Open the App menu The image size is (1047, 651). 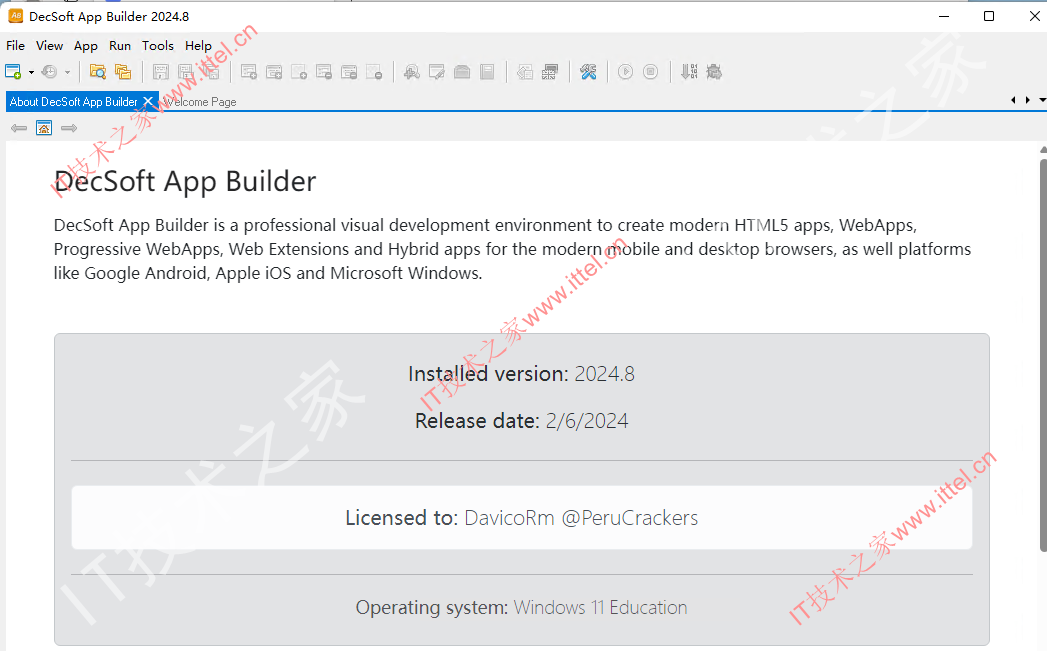tap(85, 45)
